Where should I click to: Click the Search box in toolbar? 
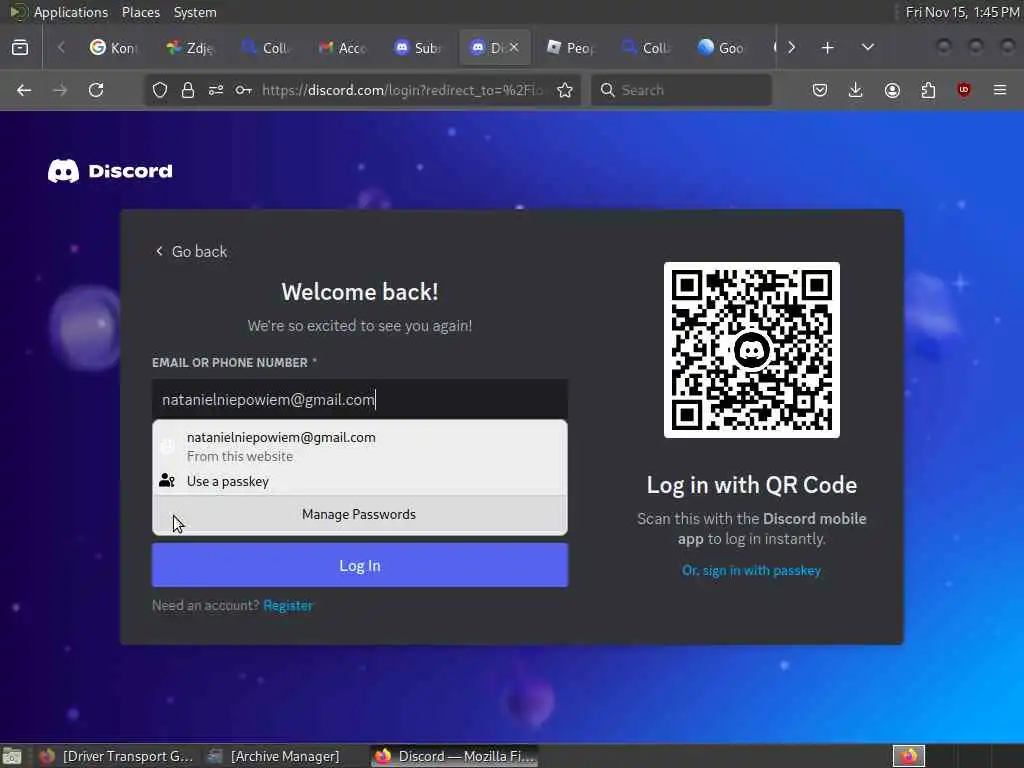[681, 90]
